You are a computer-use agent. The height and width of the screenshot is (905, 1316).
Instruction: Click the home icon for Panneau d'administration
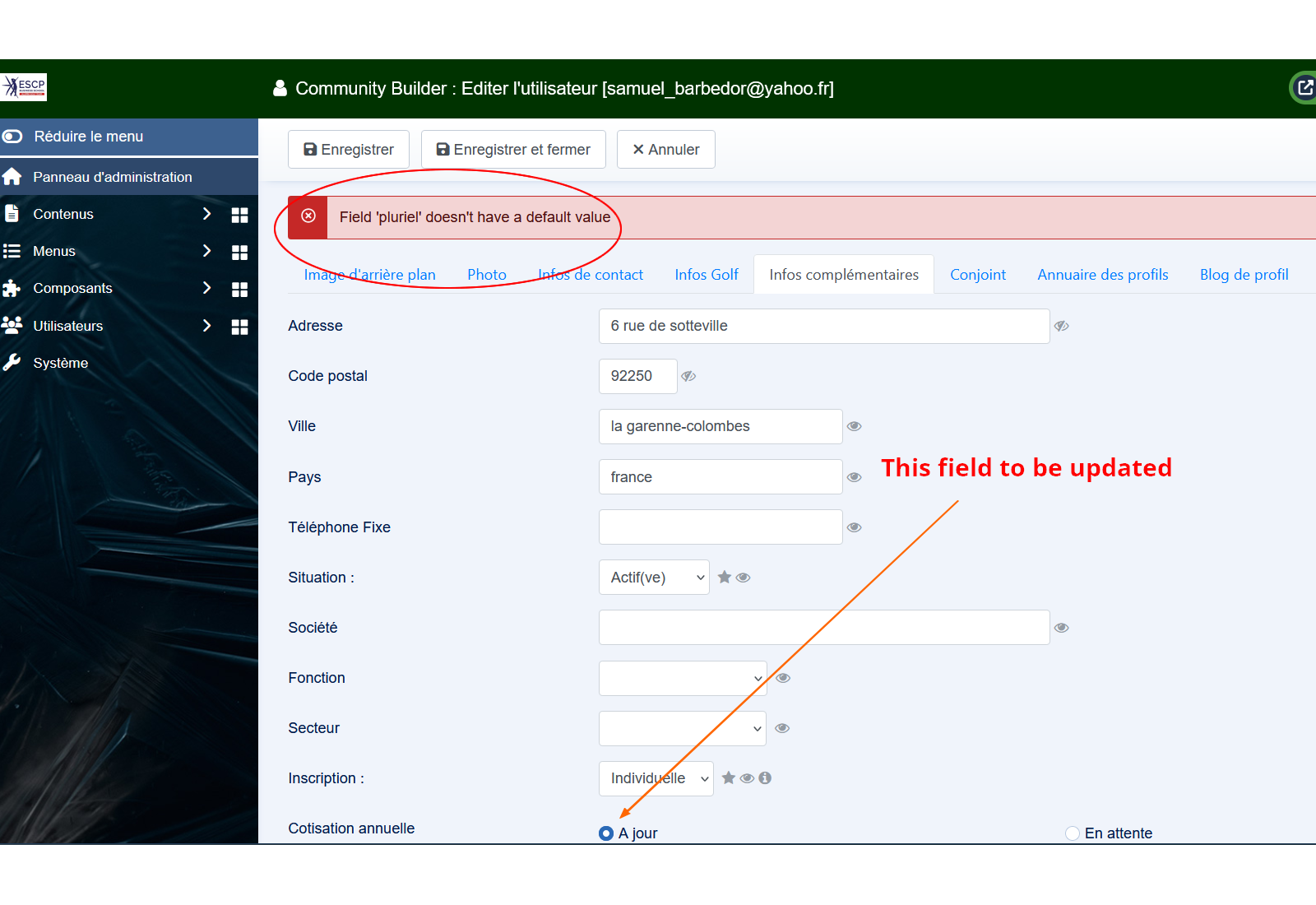click(x=12, y=177)
